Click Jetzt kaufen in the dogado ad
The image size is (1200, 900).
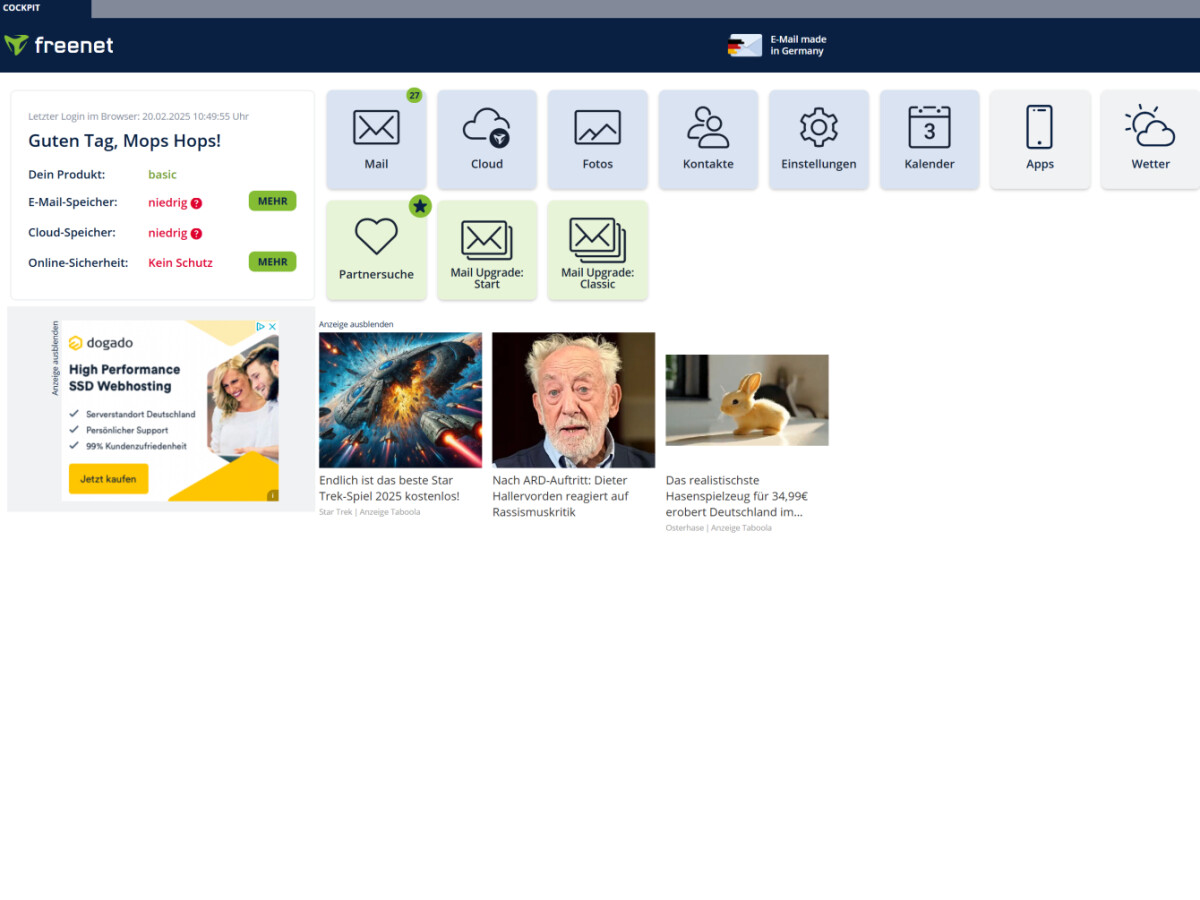(107, 479)
